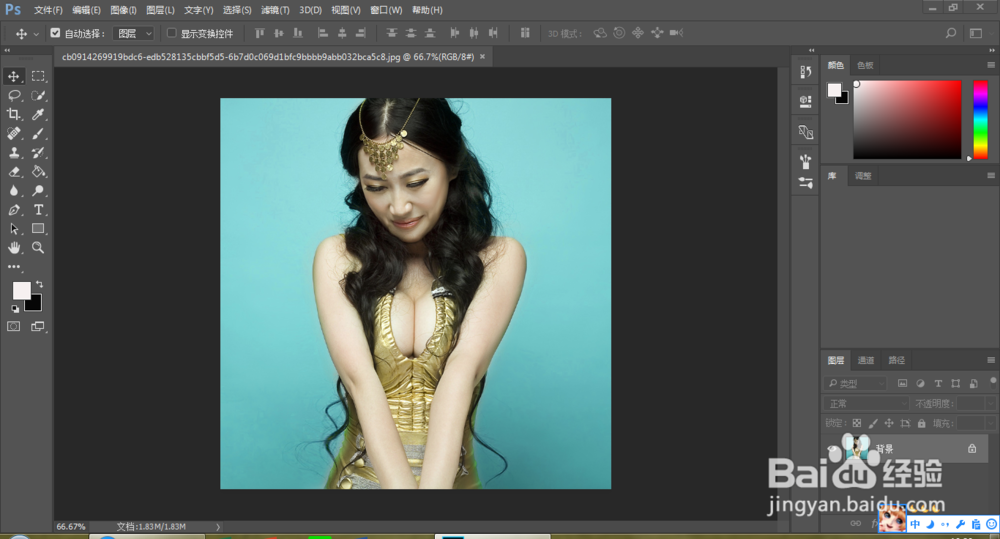1000x539 pixels.
Task: Select the Paint Bucket tool
Action: tap(38, 172)
